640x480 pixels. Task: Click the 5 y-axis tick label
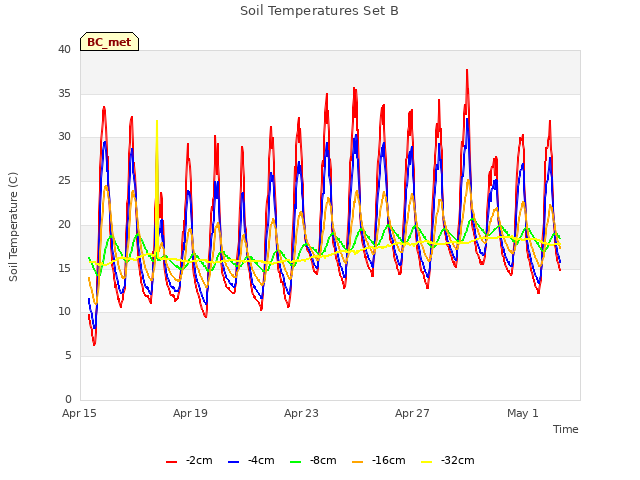68,356
